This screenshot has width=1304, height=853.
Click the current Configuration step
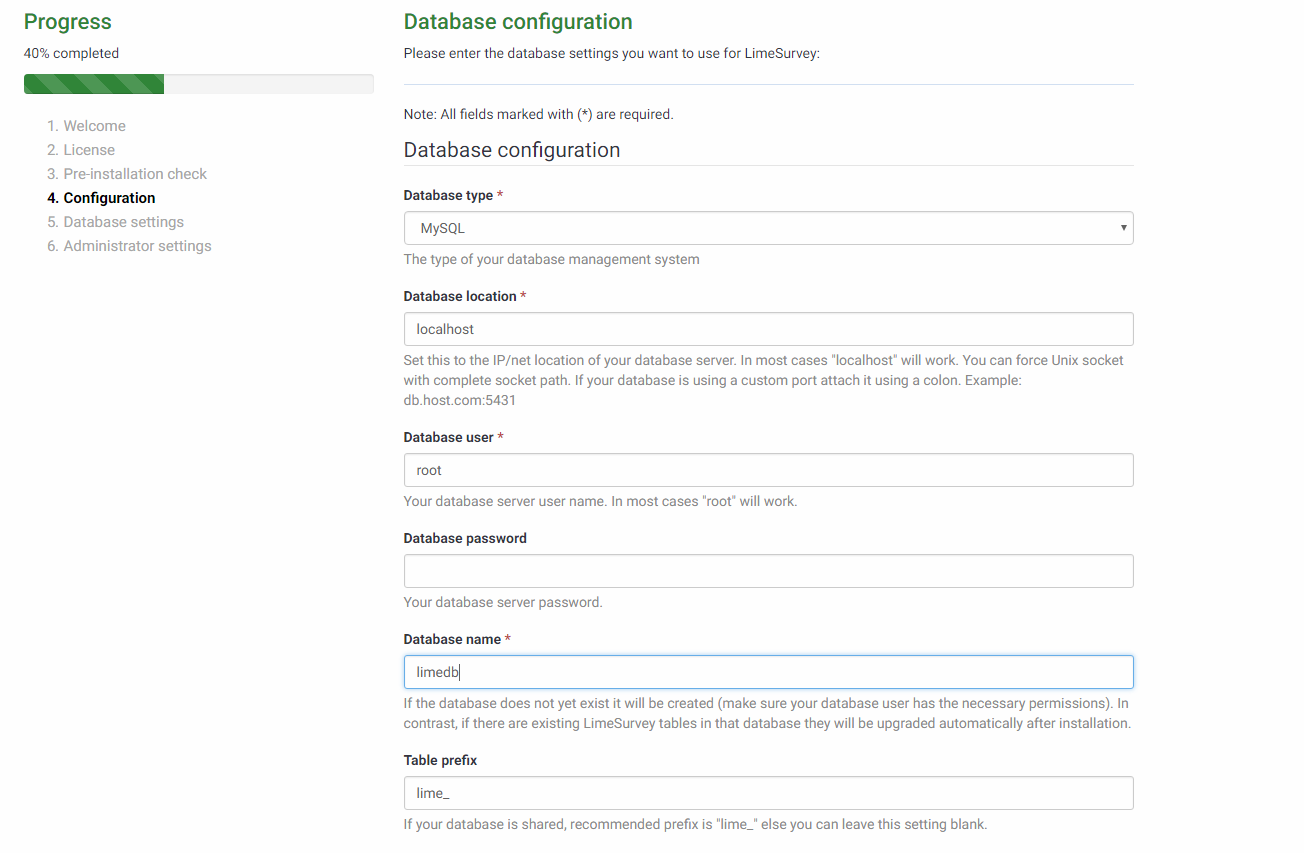coord(109,198)
